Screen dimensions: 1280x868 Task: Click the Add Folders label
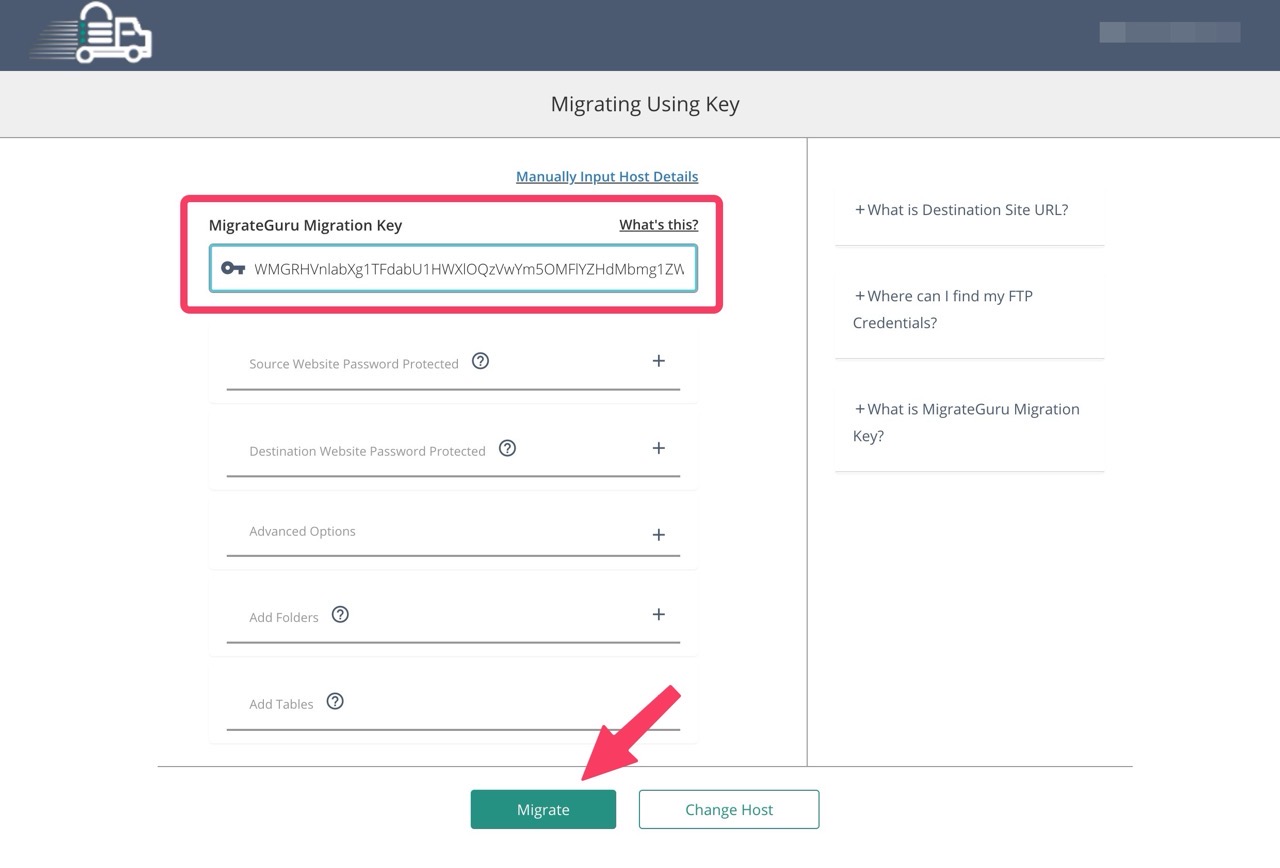tap(284, 617)
